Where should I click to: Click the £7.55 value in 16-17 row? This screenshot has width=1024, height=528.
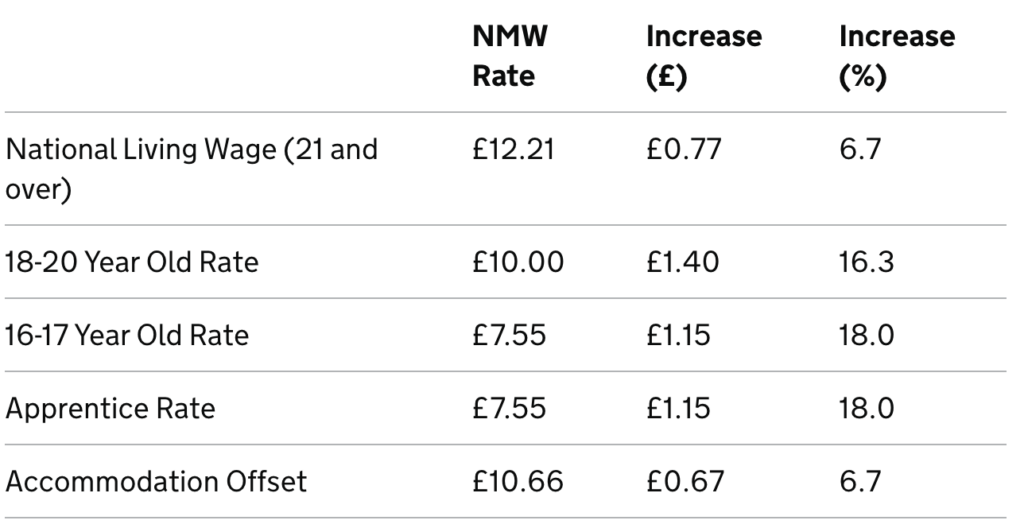click(509, 335)
